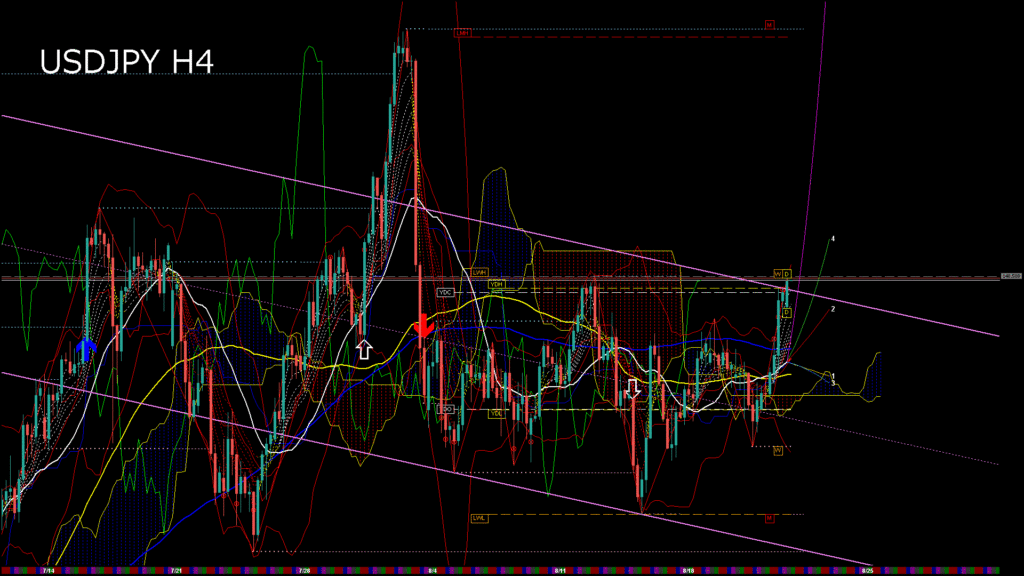Click the 8/18 date marker
This screenshot has height=576, width=1024.
click(688, 571)
